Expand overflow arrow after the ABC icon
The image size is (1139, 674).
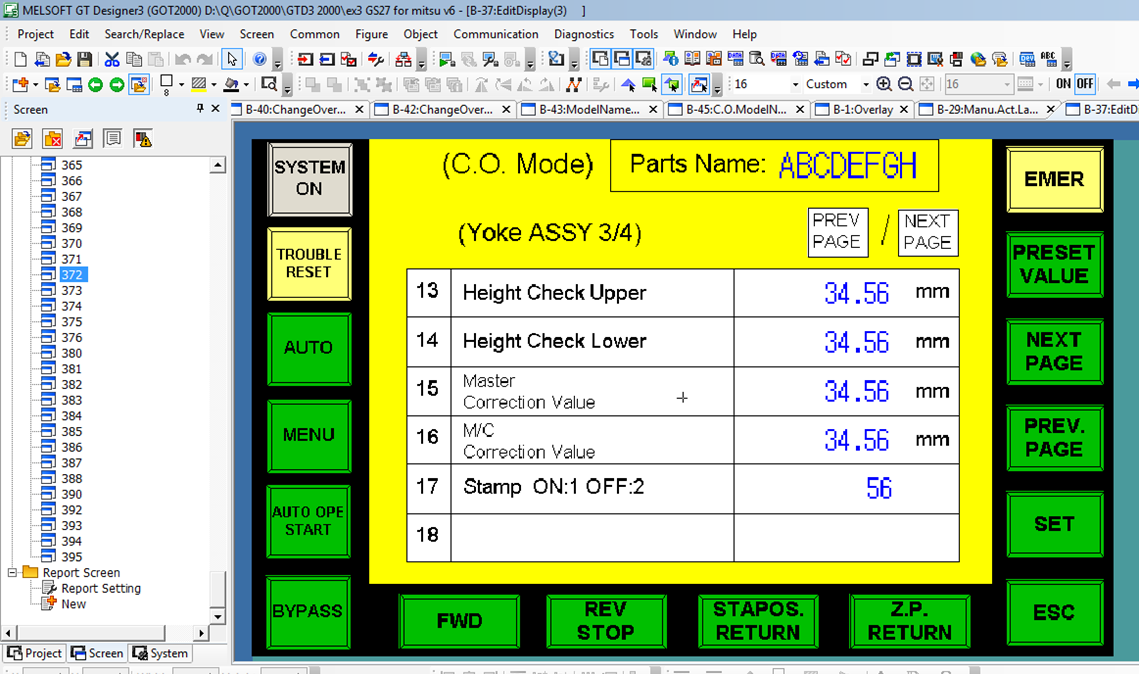point(1066,61)
